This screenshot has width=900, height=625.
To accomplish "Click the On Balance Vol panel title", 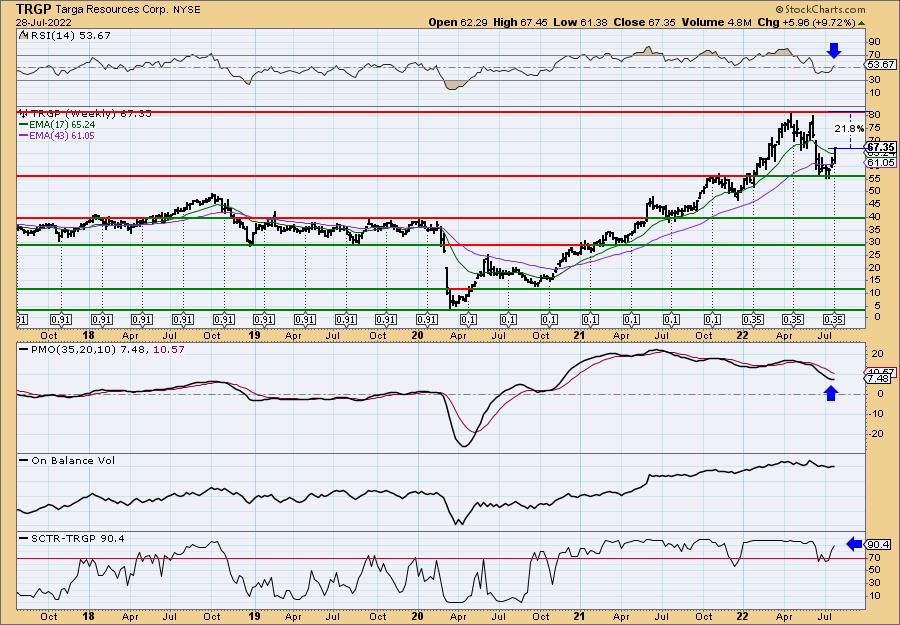I will 73,460.
